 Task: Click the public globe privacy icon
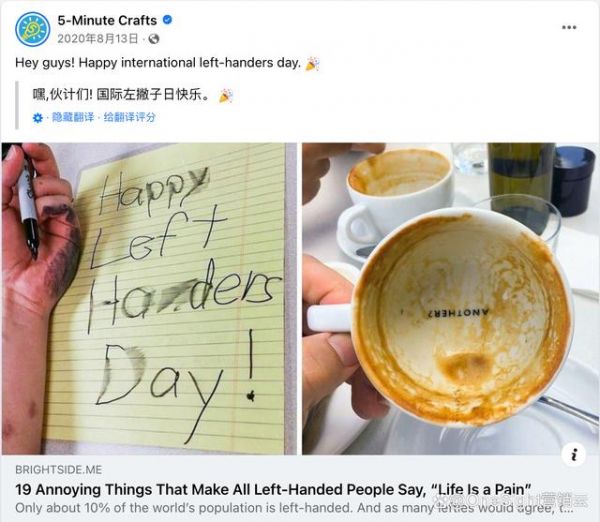[154, 39]
